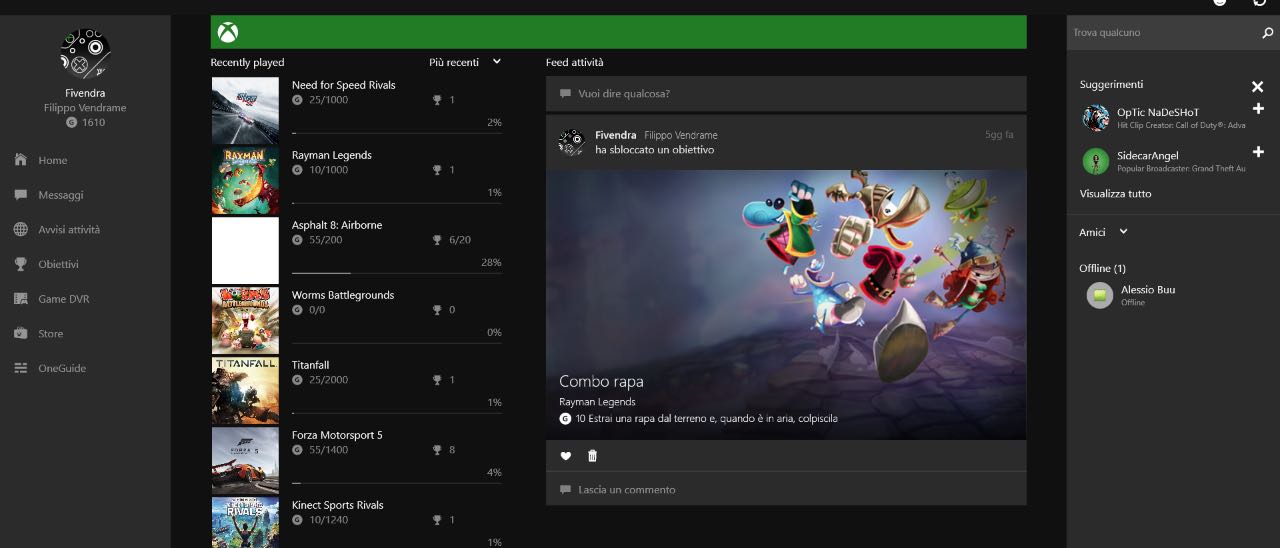This screenshot has width=1280, height=548.
Task: Click the gamerscore icon for Forza Motorsport 5
Action: (297, 450)
